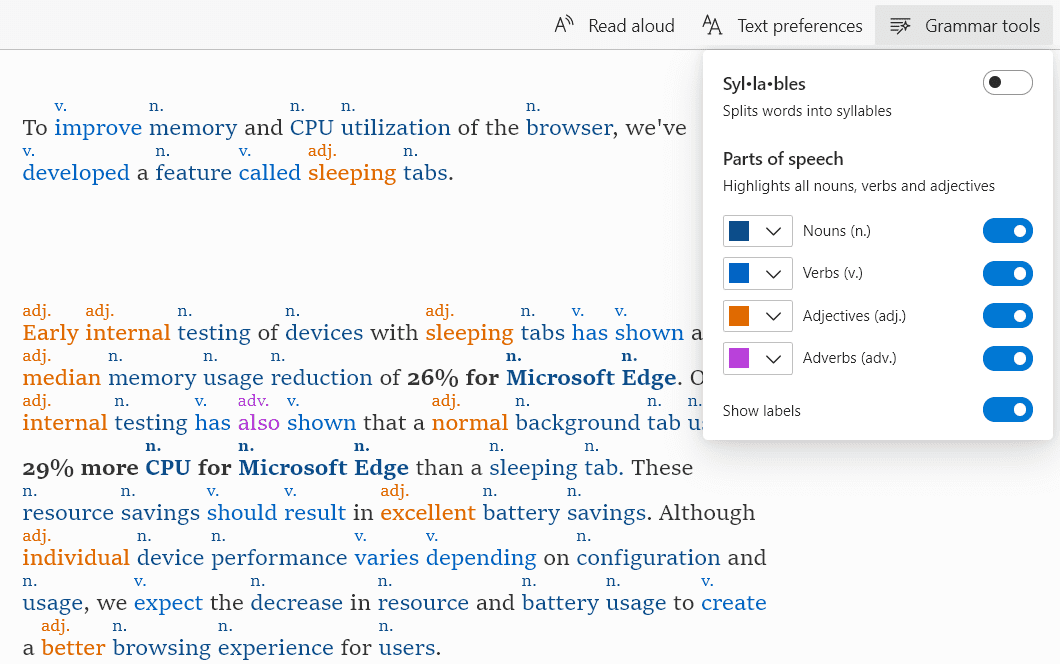Screen dimensions: 1060x664
Task: Enable the Syllables toggle switch
Action: [x=1007, y=83]
